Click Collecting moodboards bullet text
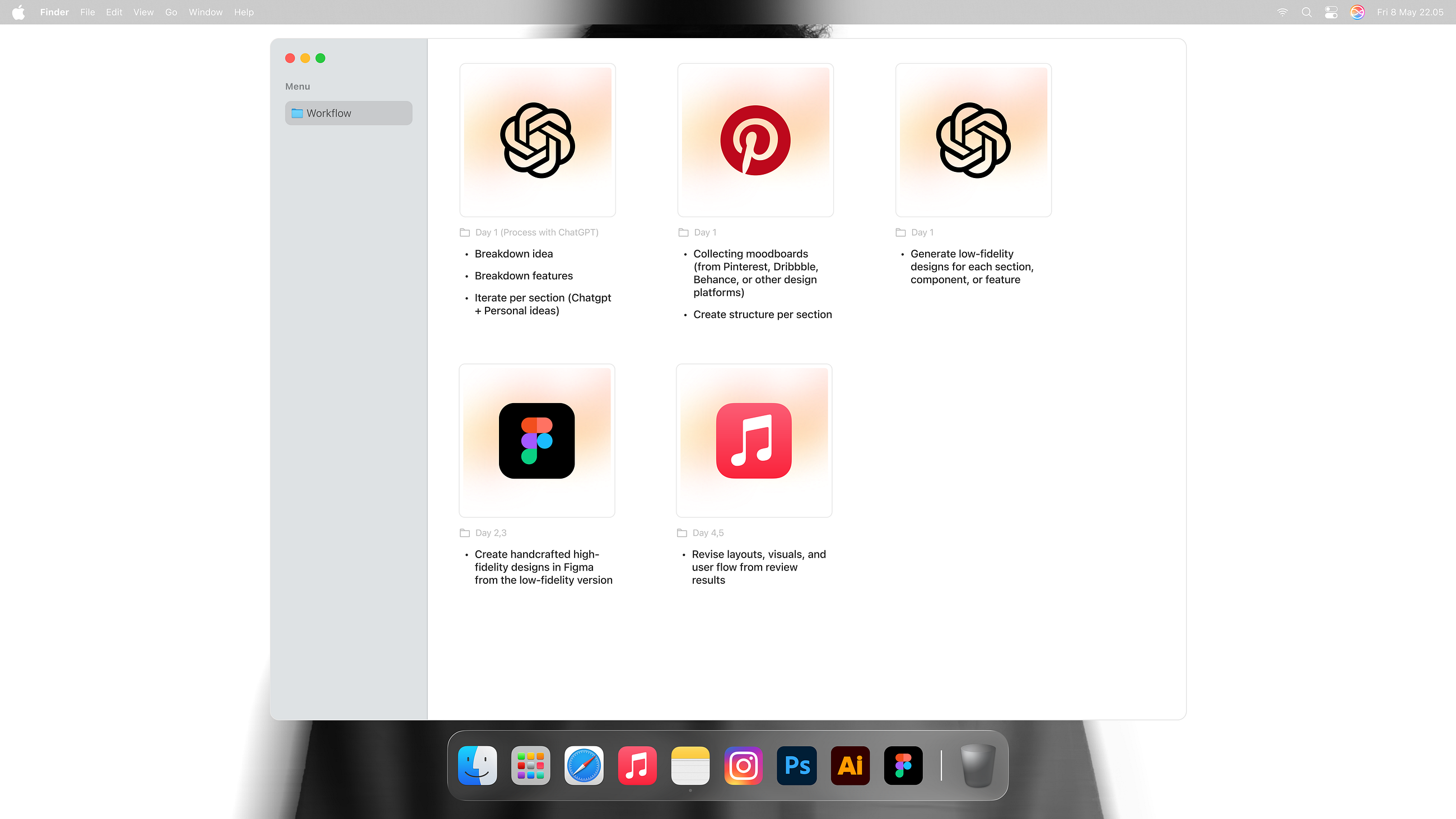This screenshot has width=1456, height=819. pos(755,273)
